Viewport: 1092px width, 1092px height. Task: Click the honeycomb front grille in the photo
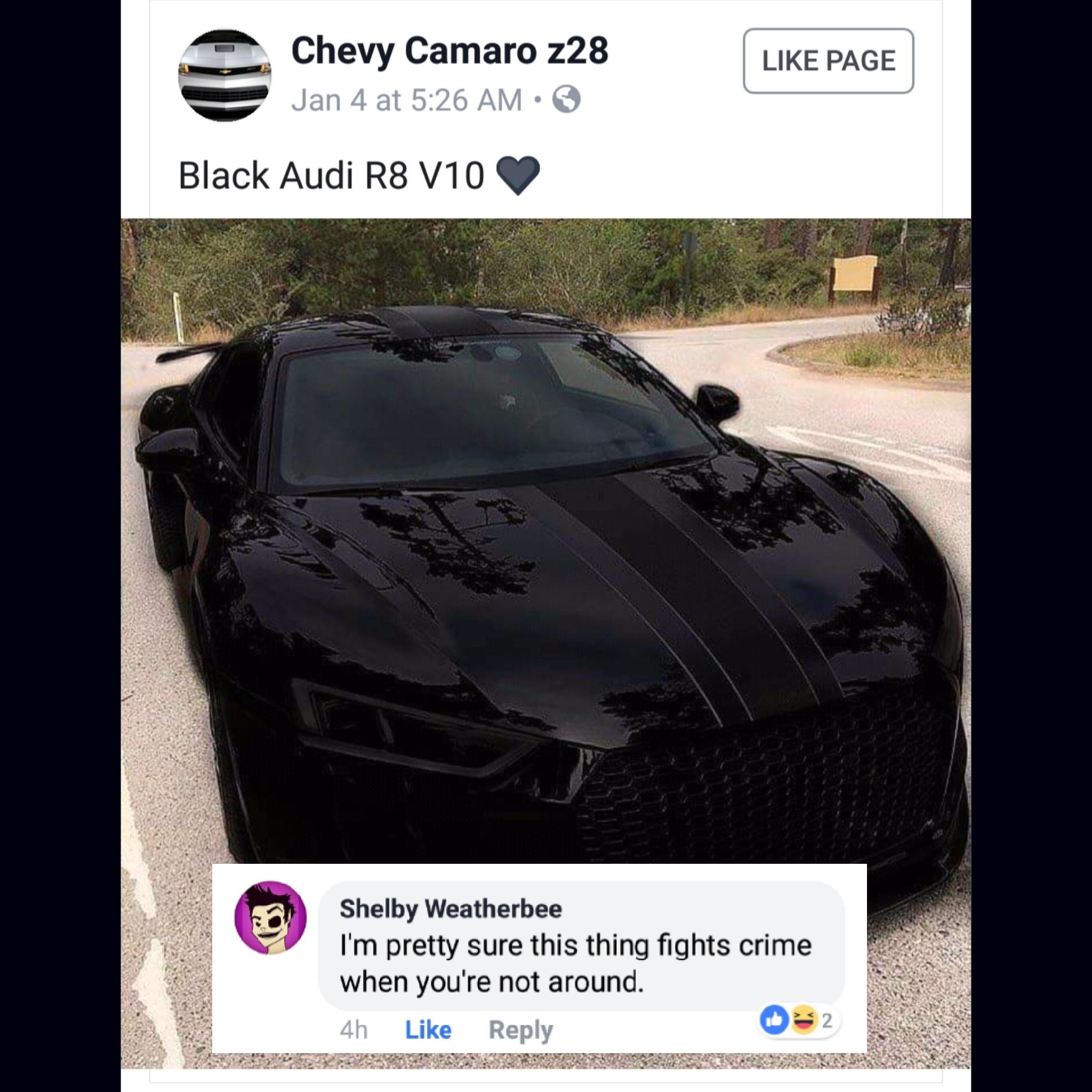757,785
